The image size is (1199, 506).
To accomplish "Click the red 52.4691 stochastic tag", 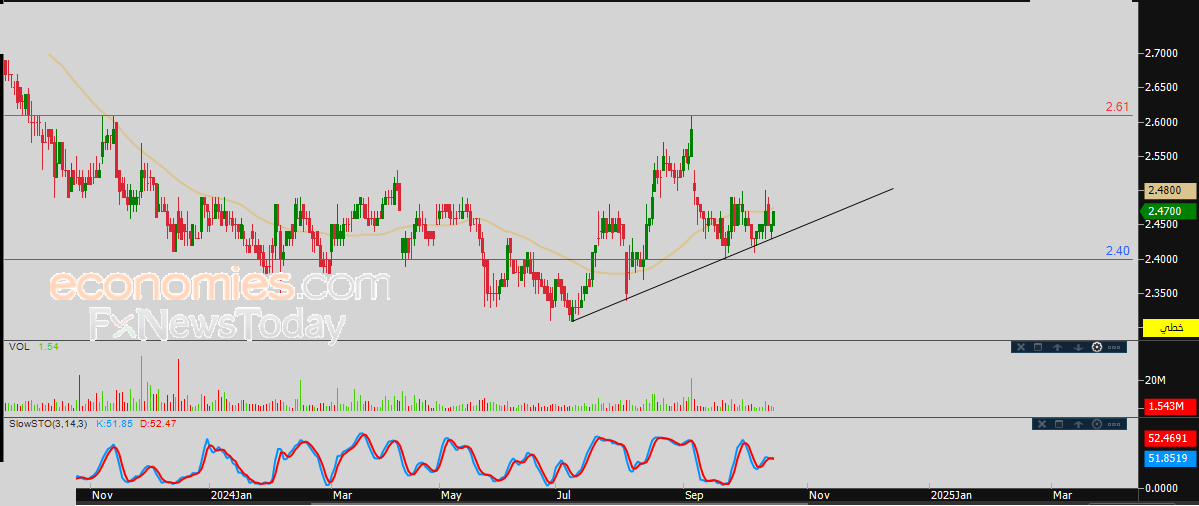I will pos(1169,439).
